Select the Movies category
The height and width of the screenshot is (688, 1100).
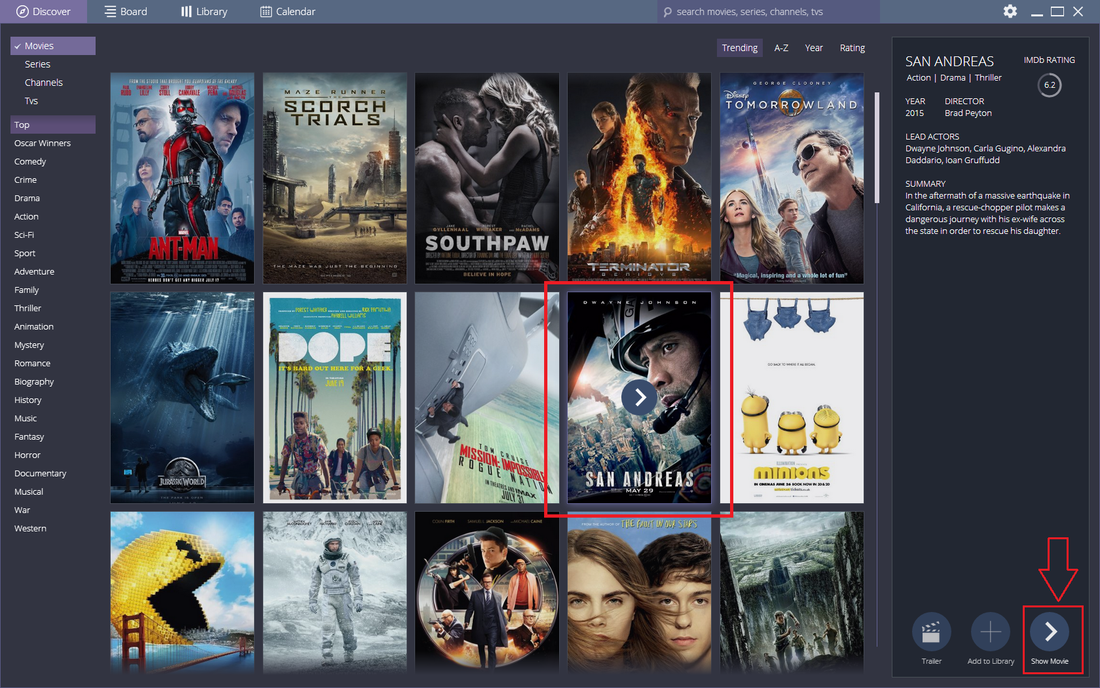(53, 46)
